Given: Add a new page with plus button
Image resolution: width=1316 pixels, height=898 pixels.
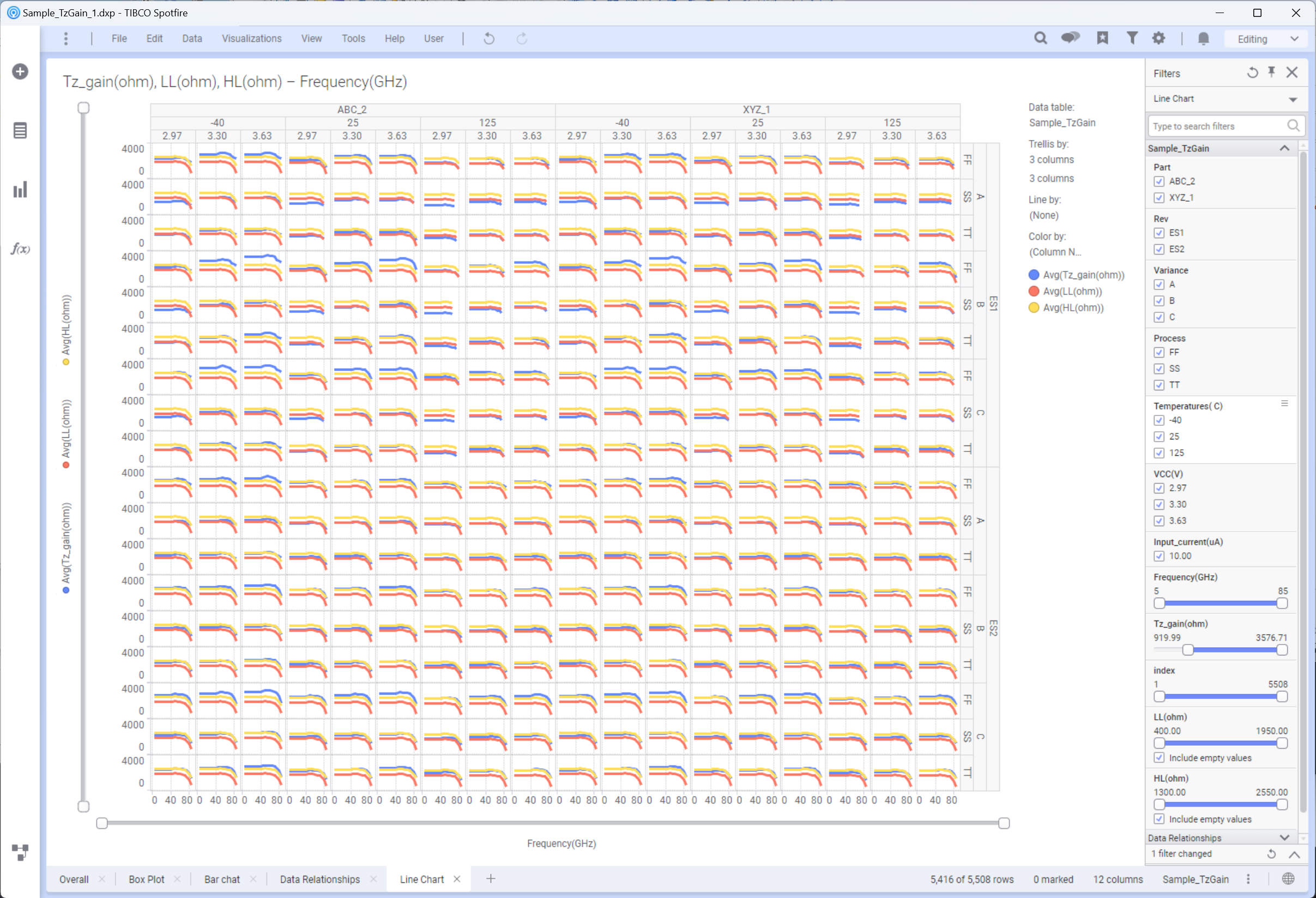Looking at the screenshot, I should (491, 879).
